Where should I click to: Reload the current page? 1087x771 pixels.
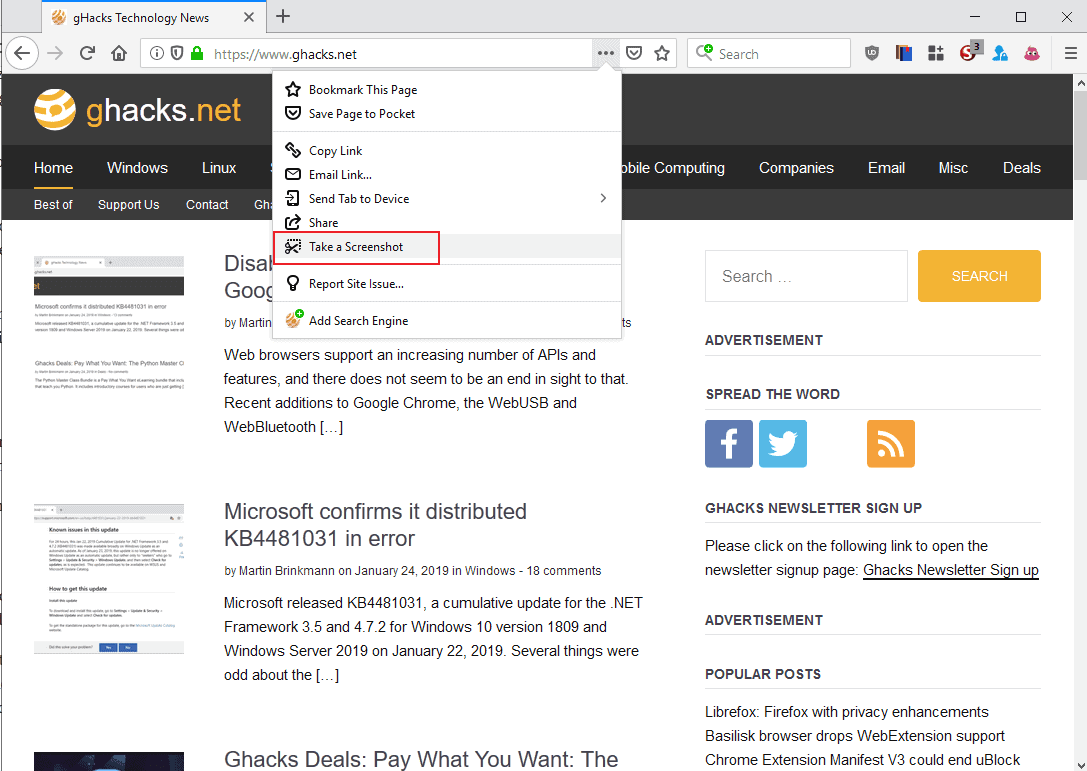tap(87, 53)
